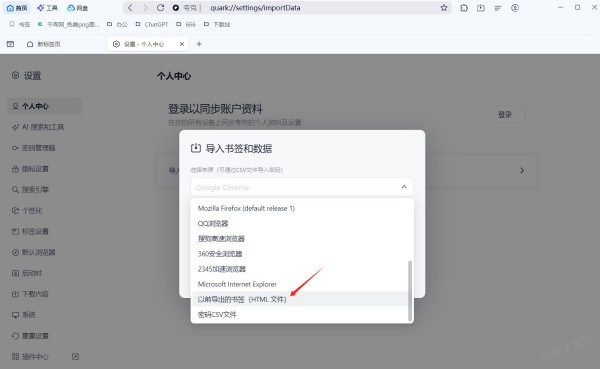The image size is (600, 369).
Task: Open the external link icon beside 插件中心
Action: click(x=75, y=356)
